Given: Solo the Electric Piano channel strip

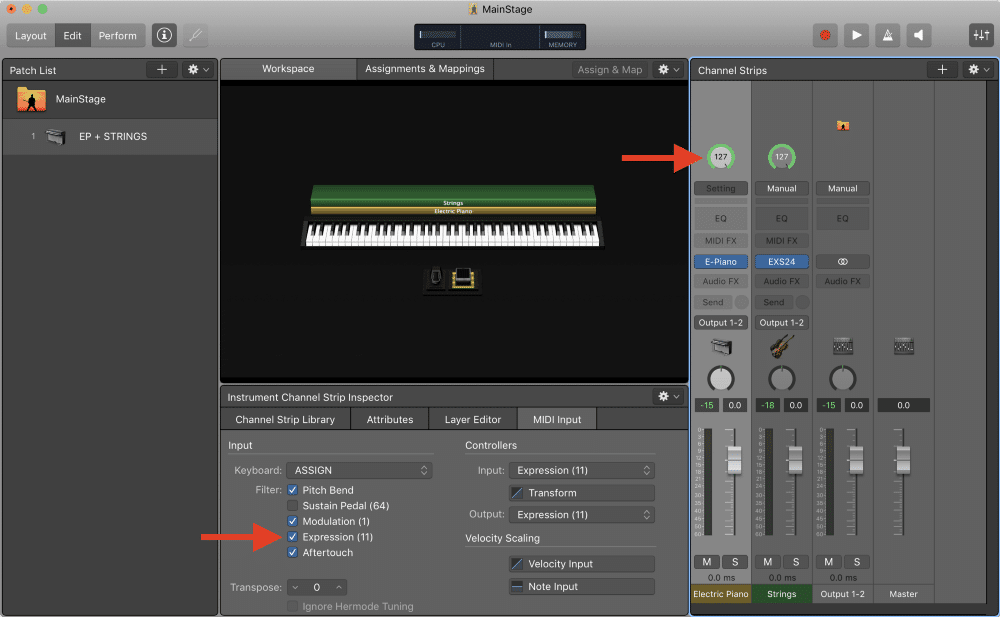Looking at the screenshot, I should pos(735,561).
